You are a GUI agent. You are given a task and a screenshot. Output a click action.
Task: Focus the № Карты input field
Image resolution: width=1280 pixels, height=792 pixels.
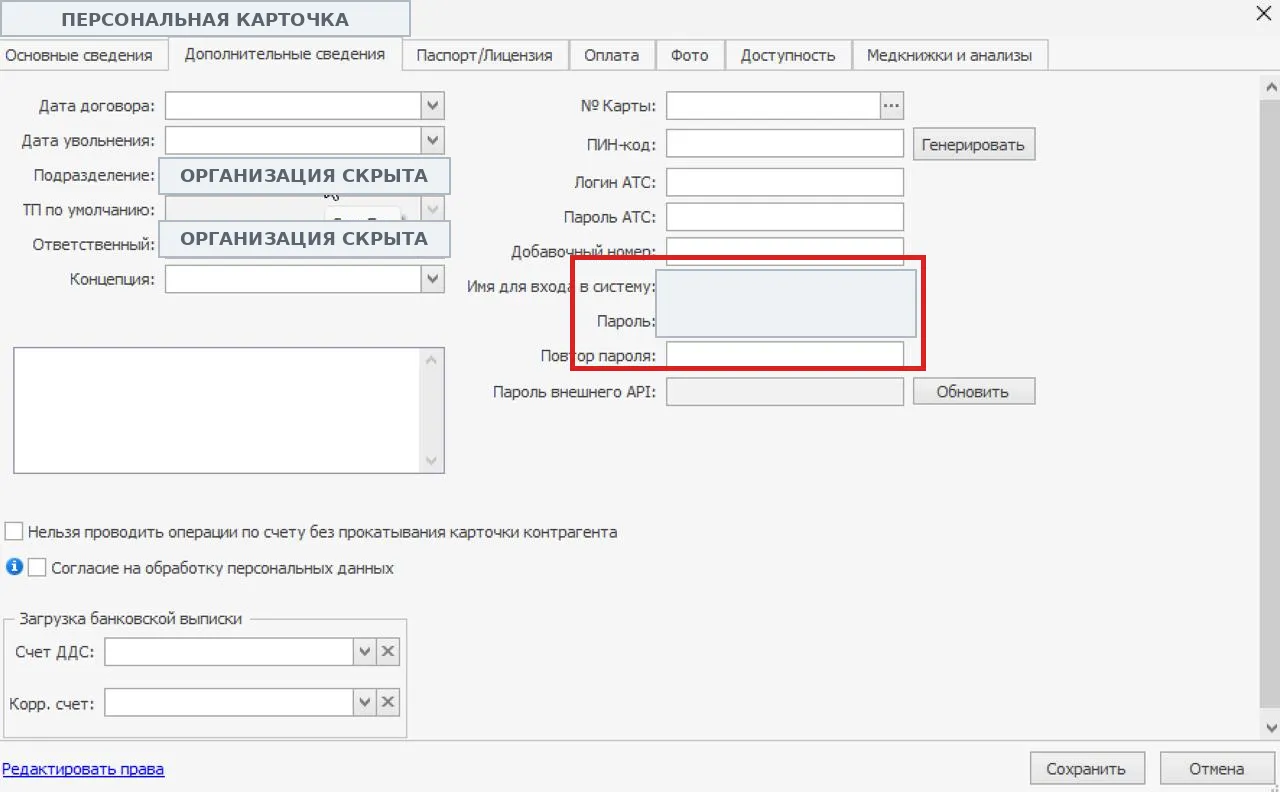click(773, 105)
